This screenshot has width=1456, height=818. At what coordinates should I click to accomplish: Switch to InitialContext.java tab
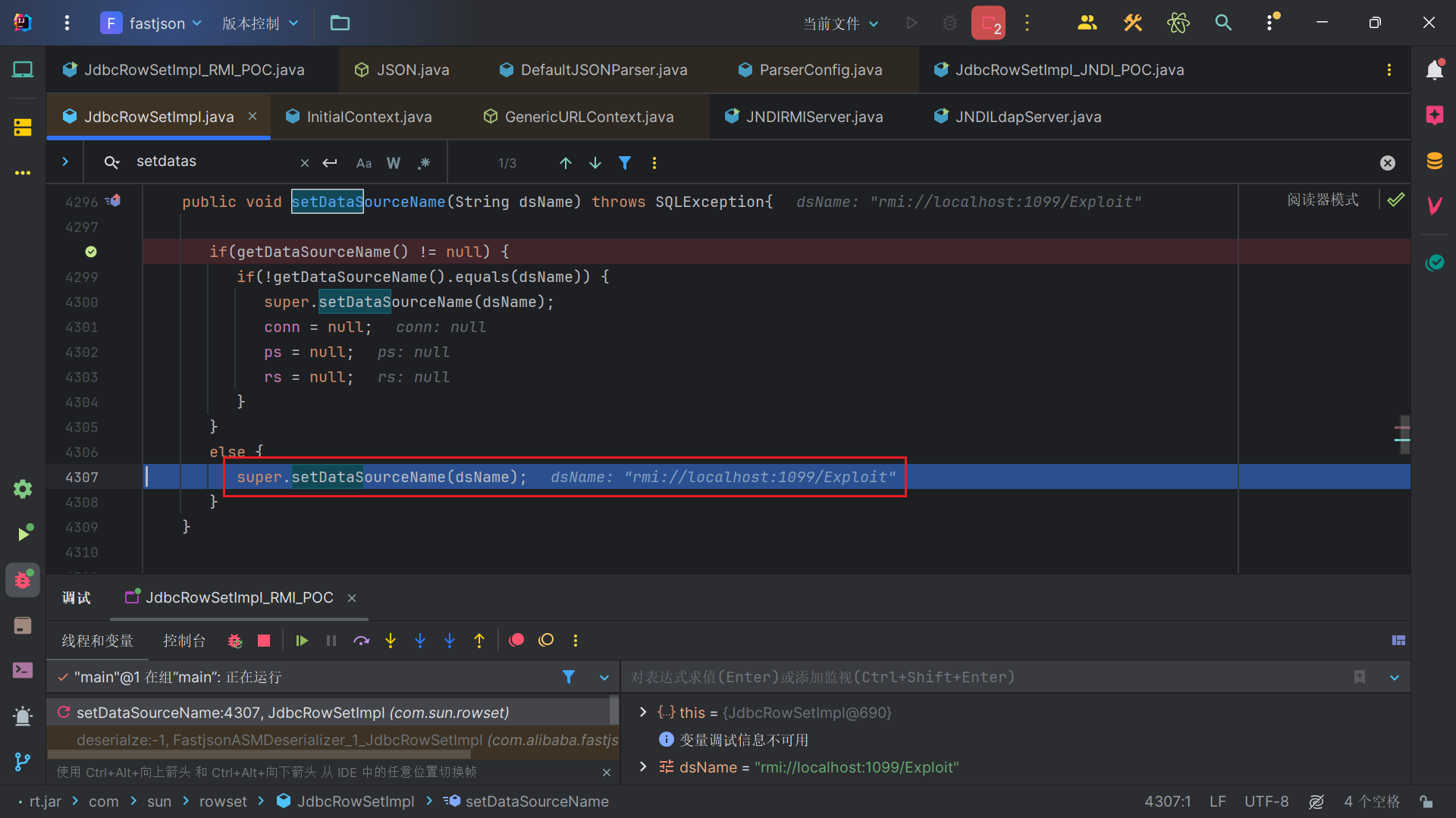(x=359, y=117)
